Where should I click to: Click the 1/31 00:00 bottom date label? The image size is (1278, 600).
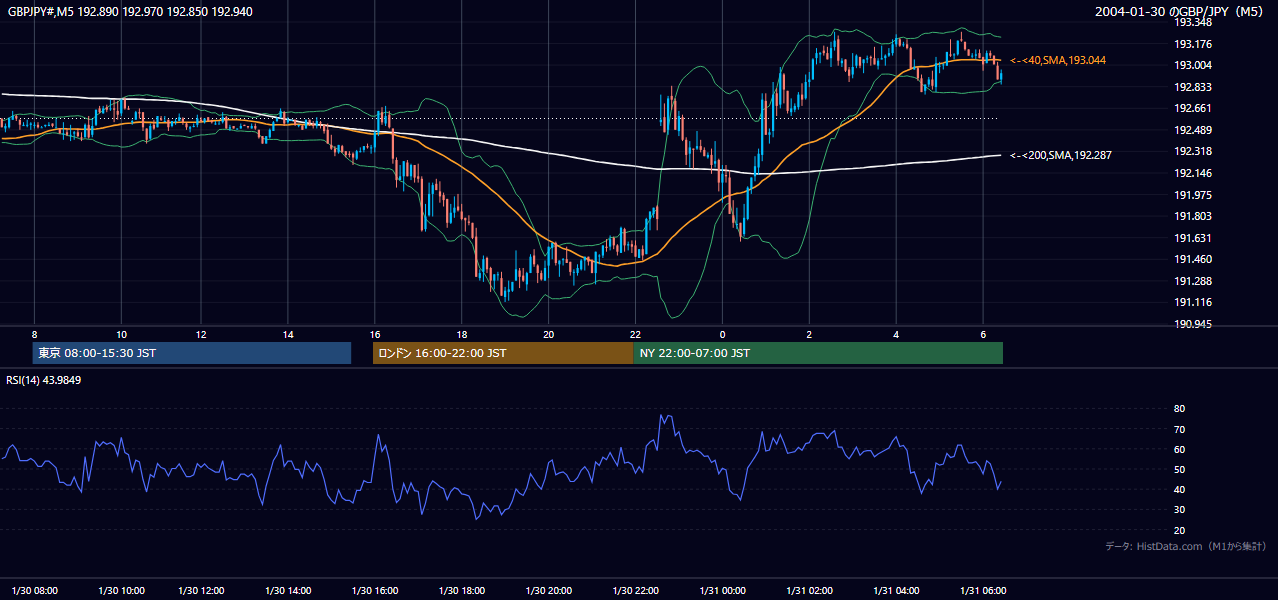pos(722,590)
